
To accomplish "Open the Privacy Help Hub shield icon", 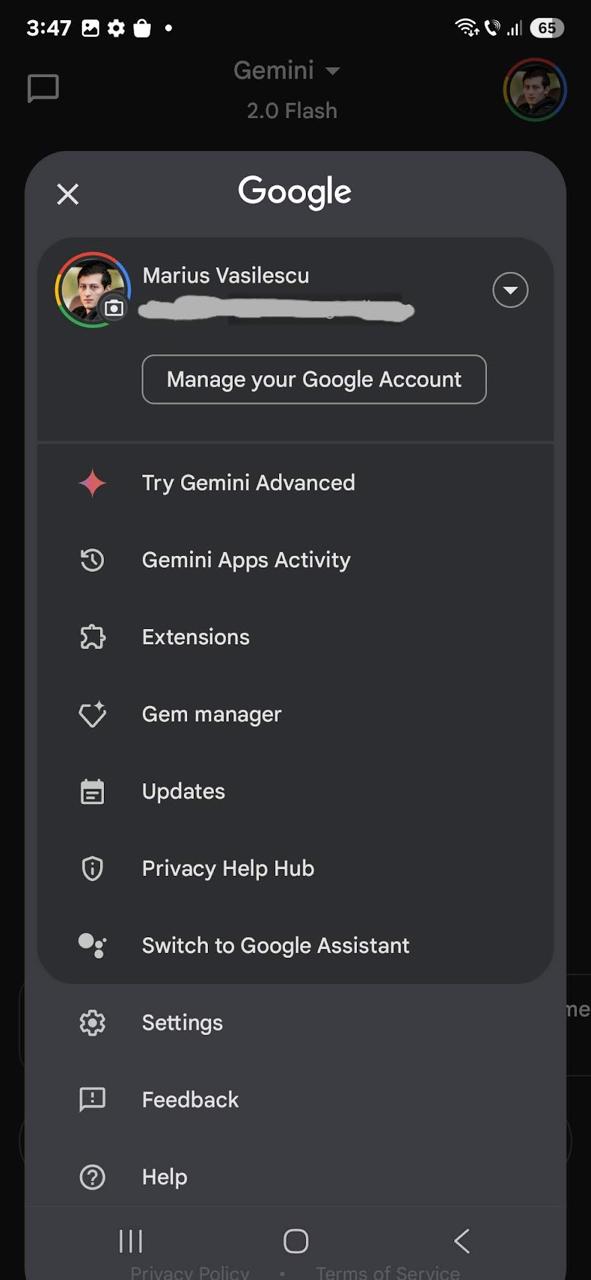I will click(92, 868).
